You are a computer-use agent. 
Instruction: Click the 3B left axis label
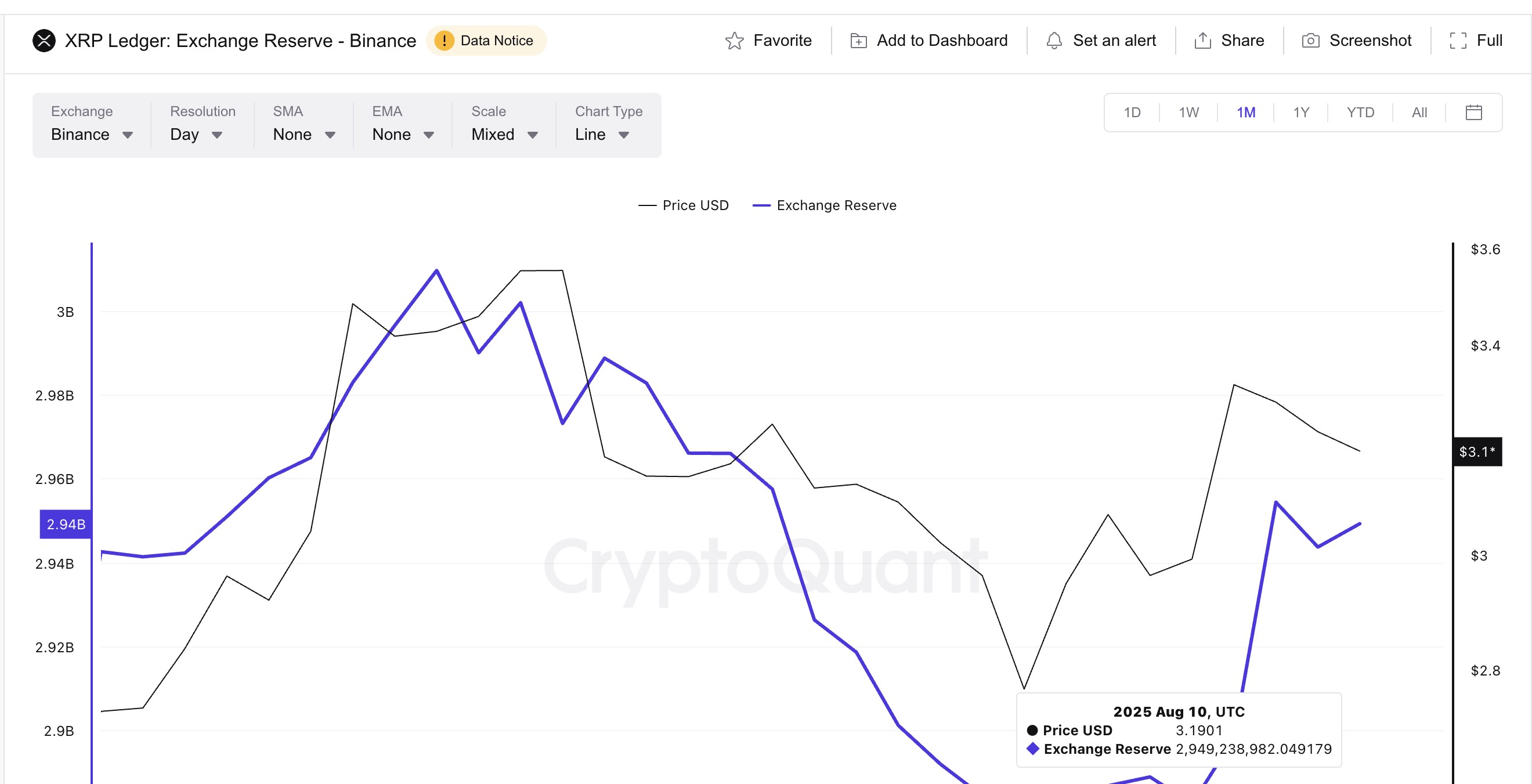tap(66, 312)
